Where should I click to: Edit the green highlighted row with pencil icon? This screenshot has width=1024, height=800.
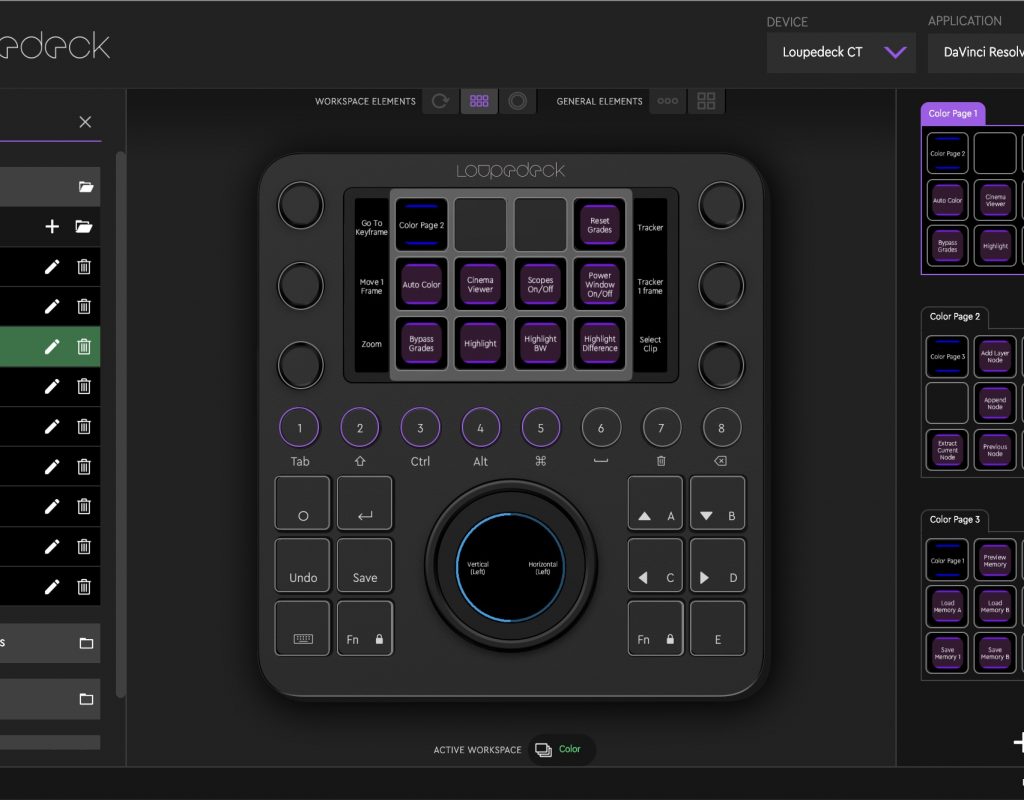pos(52,346)
